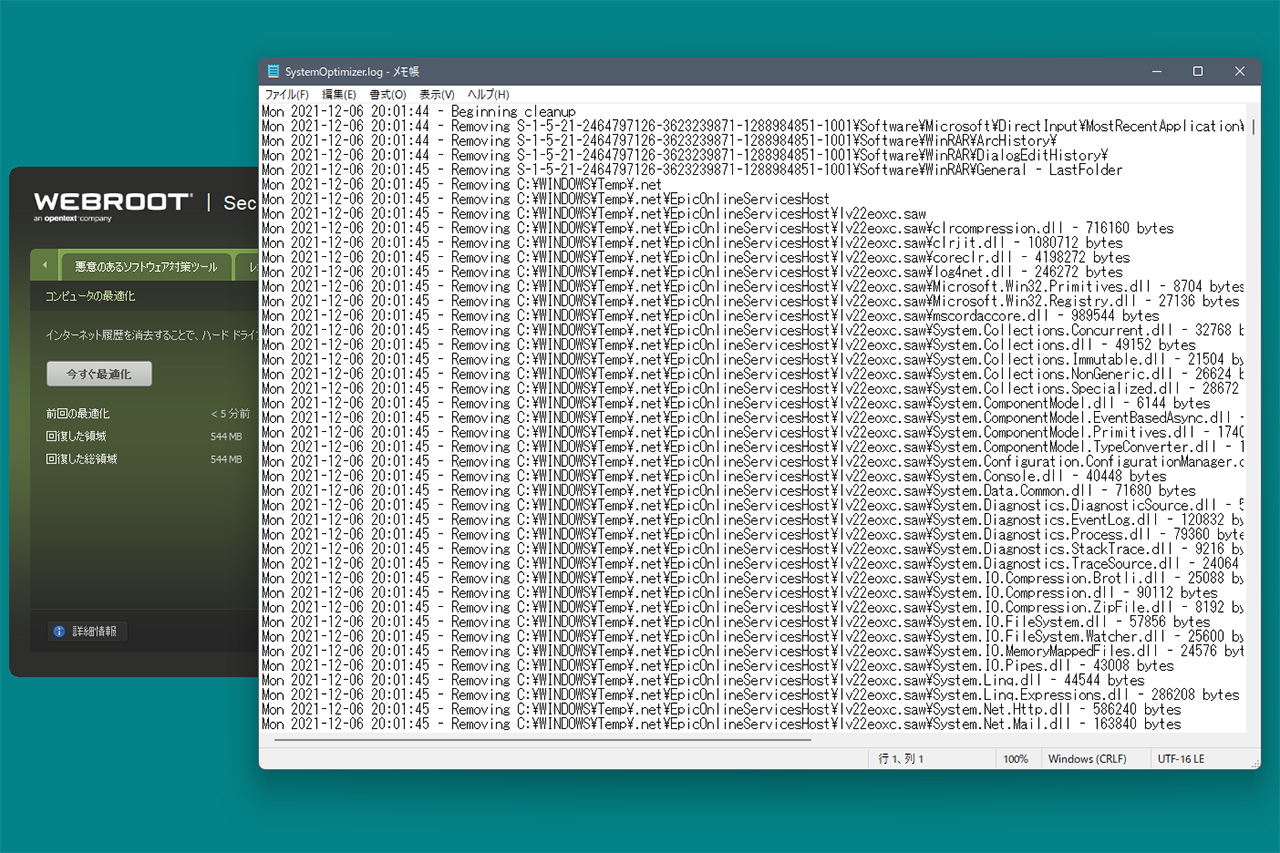Click the 100% zoom indicator in status bar
1280x853 pixels.
coord(1015,759)
